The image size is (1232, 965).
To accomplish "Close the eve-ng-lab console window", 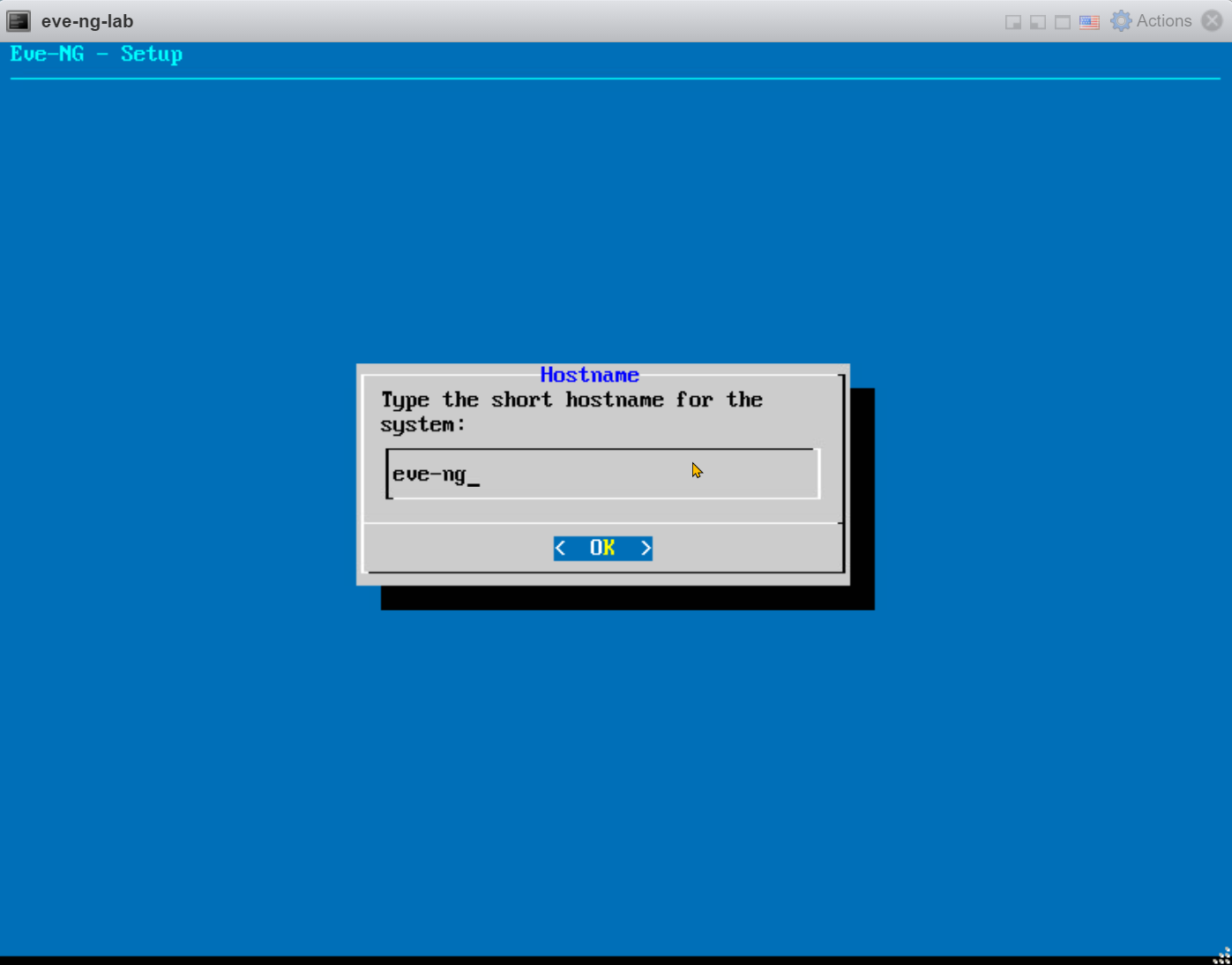I will tap(1213, 21).
